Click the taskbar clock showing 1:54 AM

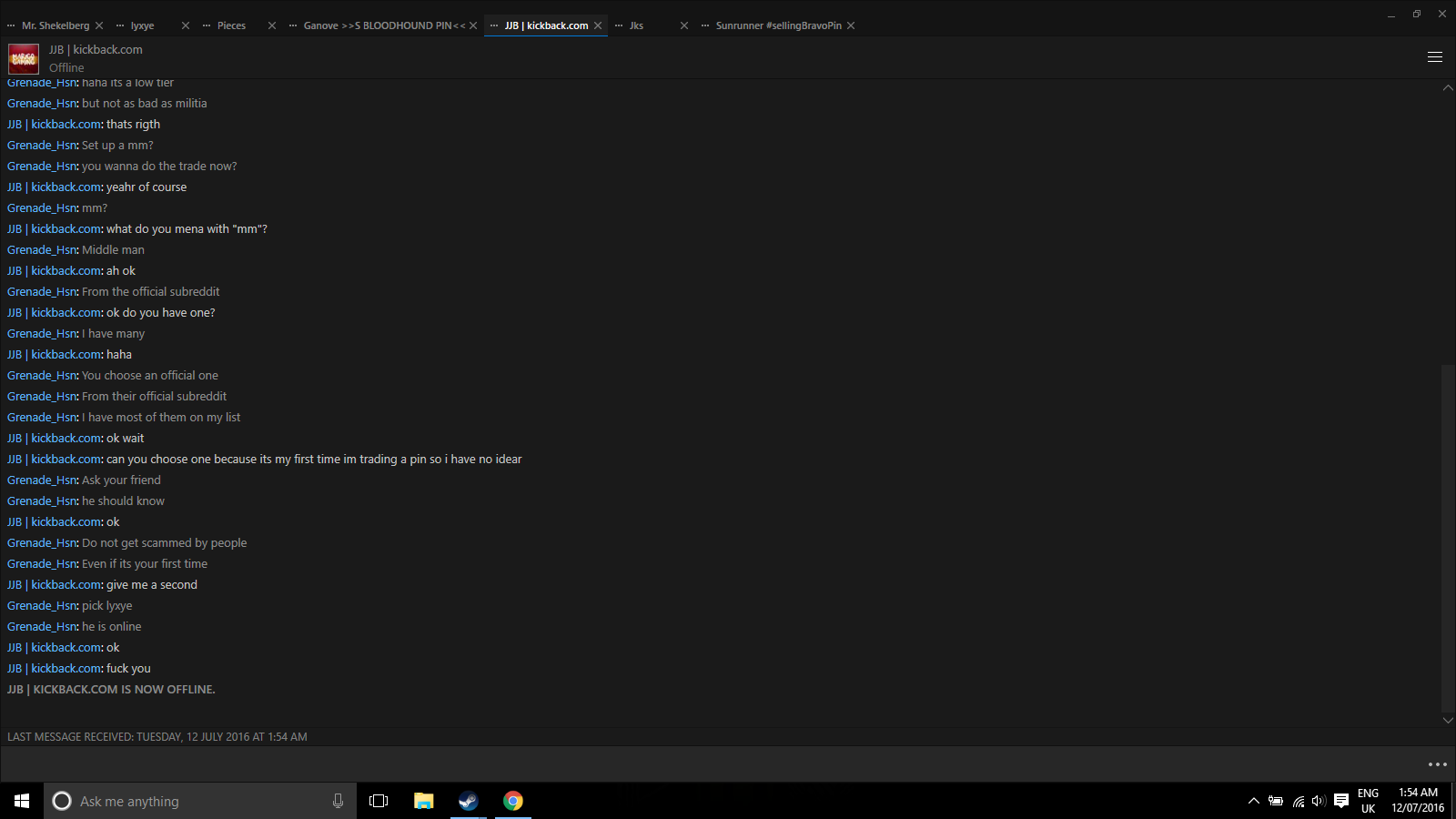(1418, 801)
